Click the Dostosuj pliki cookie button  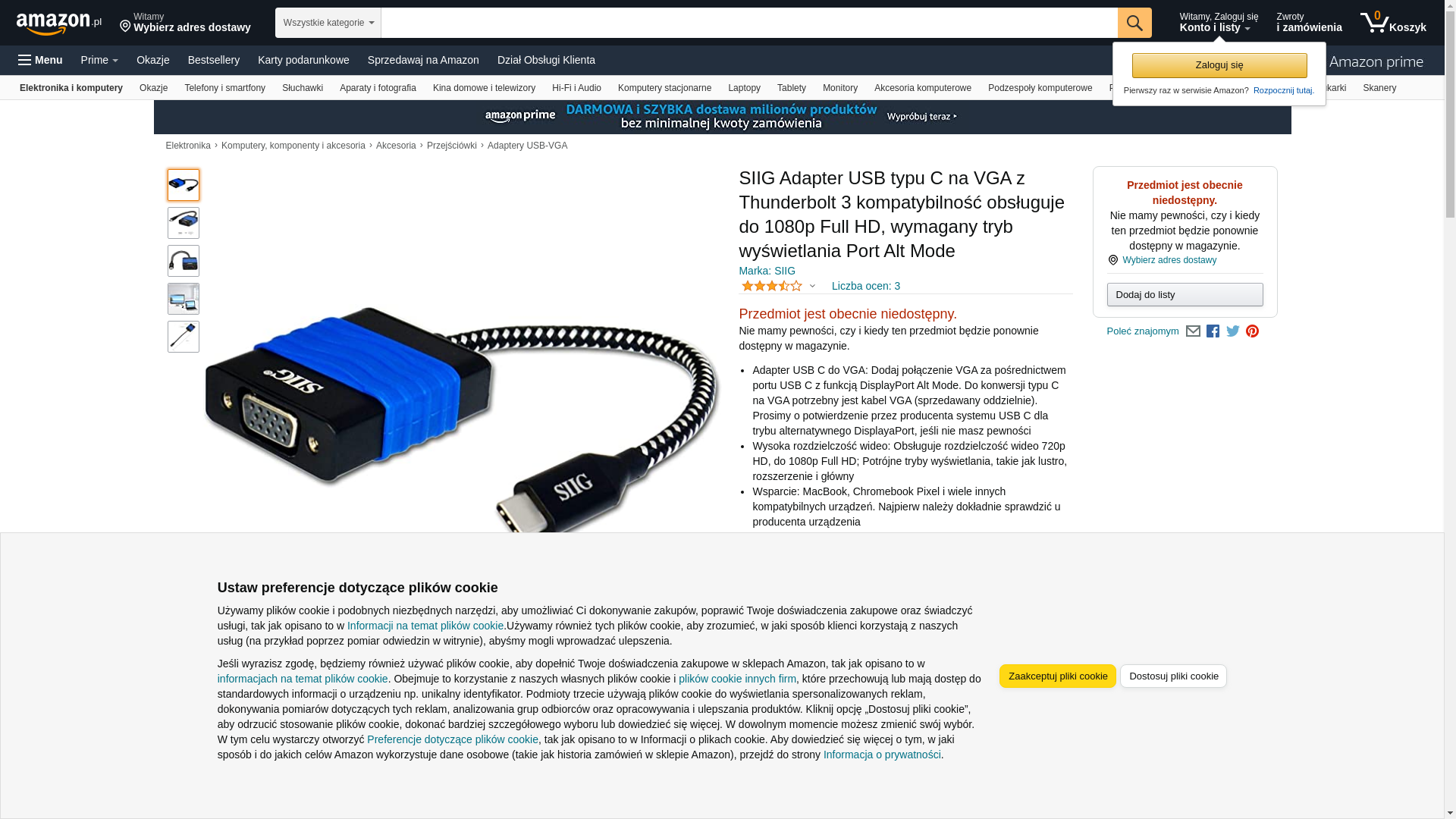(x=1173, y=676)
